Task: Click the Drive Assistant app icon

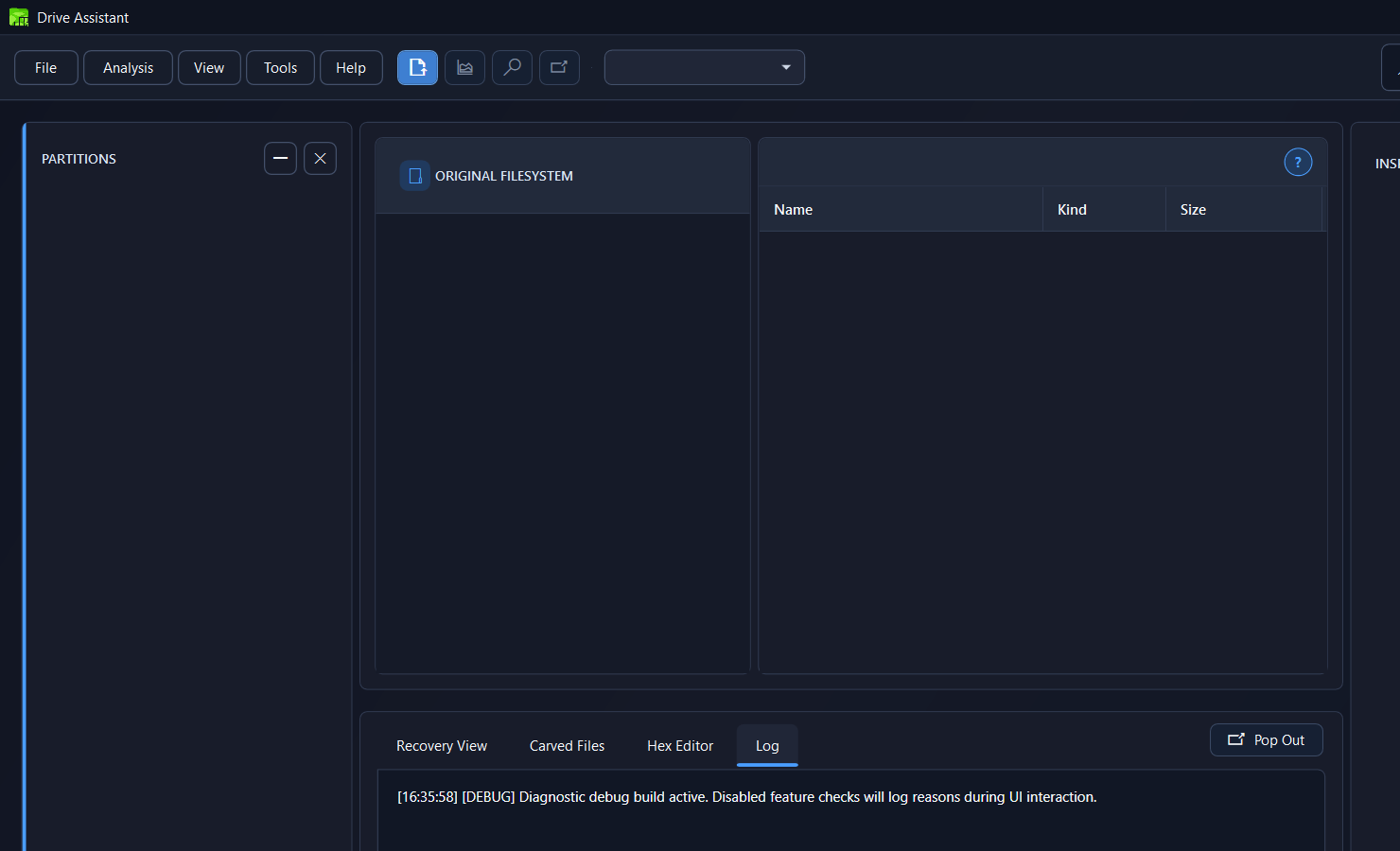Action: click(19, 17)
